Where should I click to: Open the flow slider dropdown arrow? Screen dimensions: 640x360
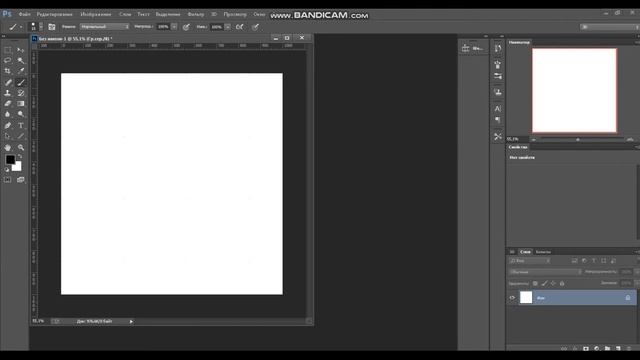coord(227,27)
